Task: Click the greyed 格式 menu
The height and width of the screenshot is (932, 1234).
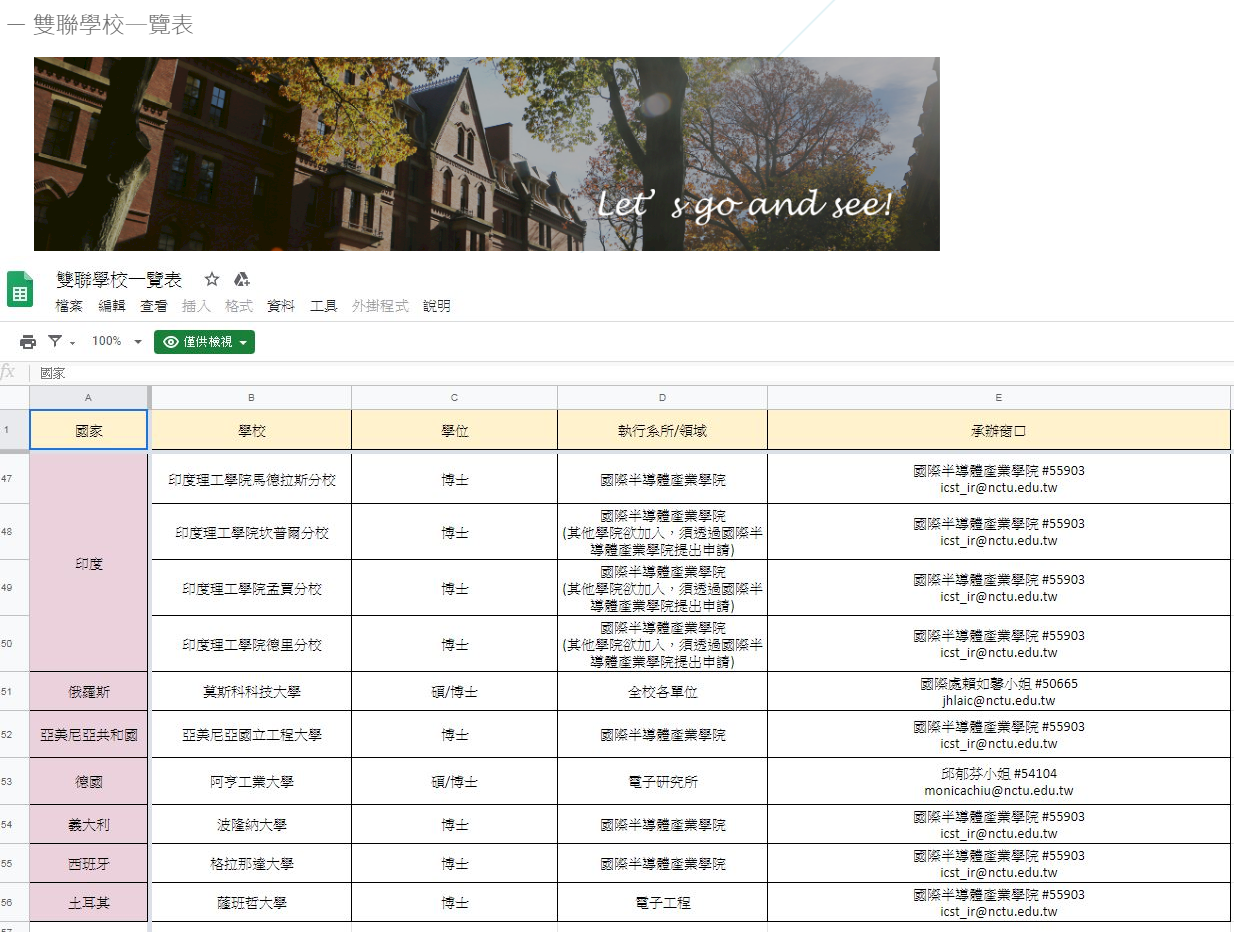Action: point(239,306)
